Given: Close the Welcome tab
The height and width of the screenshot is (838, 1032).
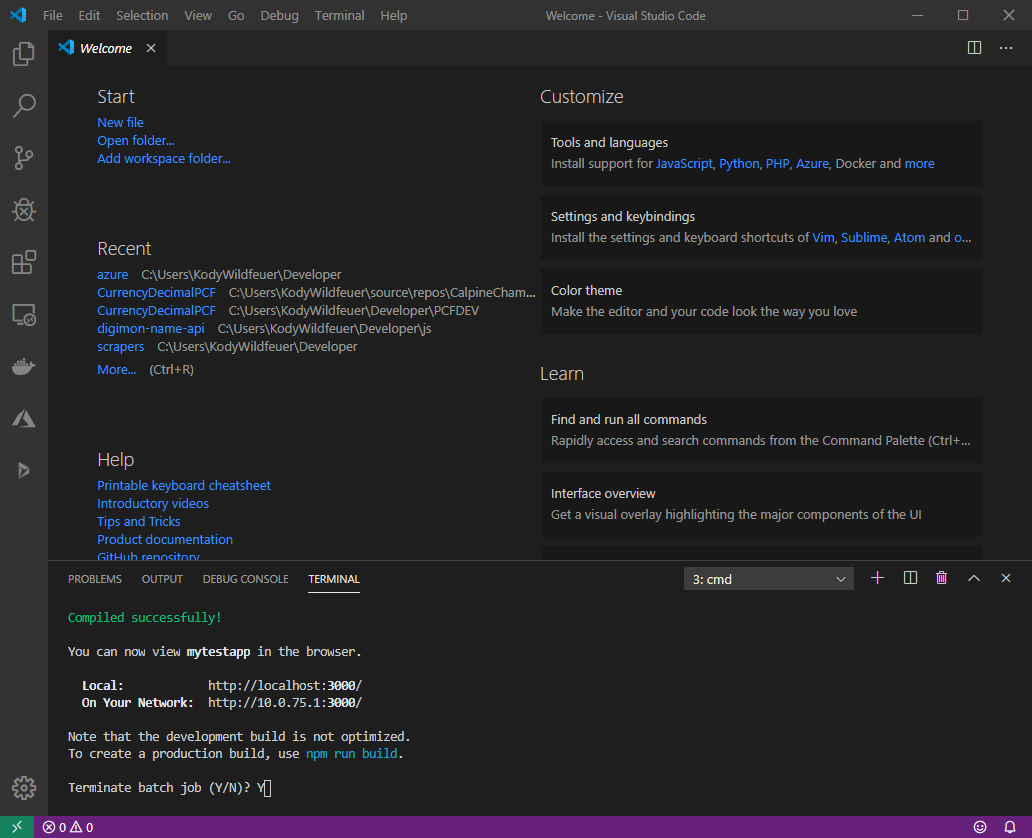Looking at the screenshot, I should pos(151,48).
